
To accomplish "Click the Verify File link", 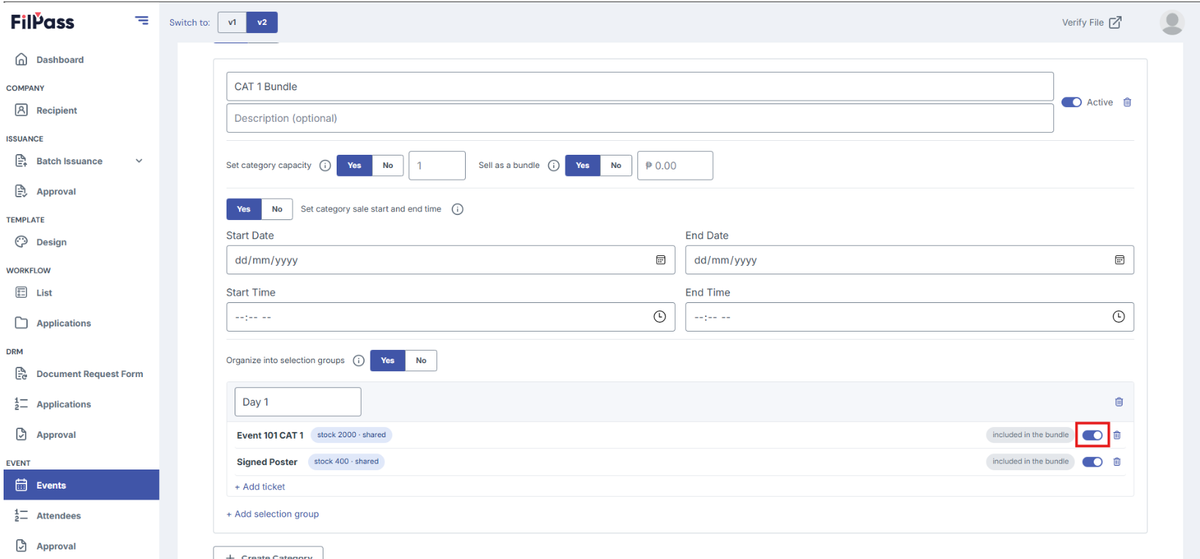I will [x=1092, y=22].
